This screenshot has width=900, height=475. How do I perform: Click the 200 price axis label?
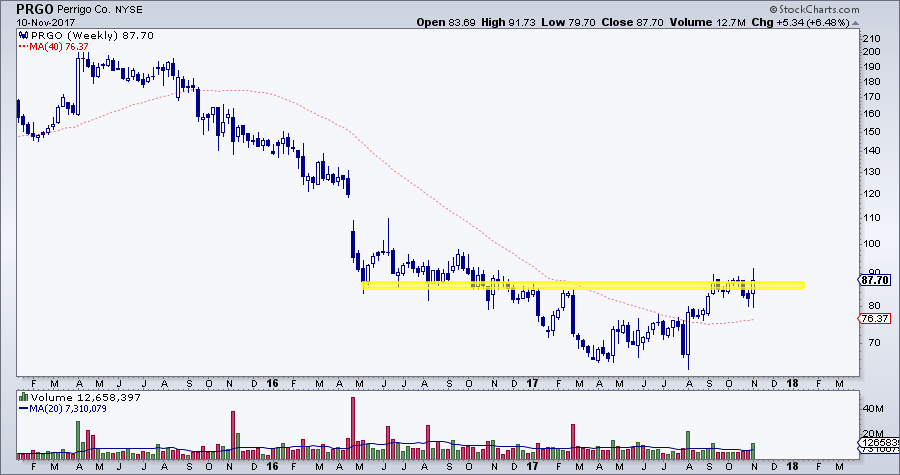click(871, 52)
